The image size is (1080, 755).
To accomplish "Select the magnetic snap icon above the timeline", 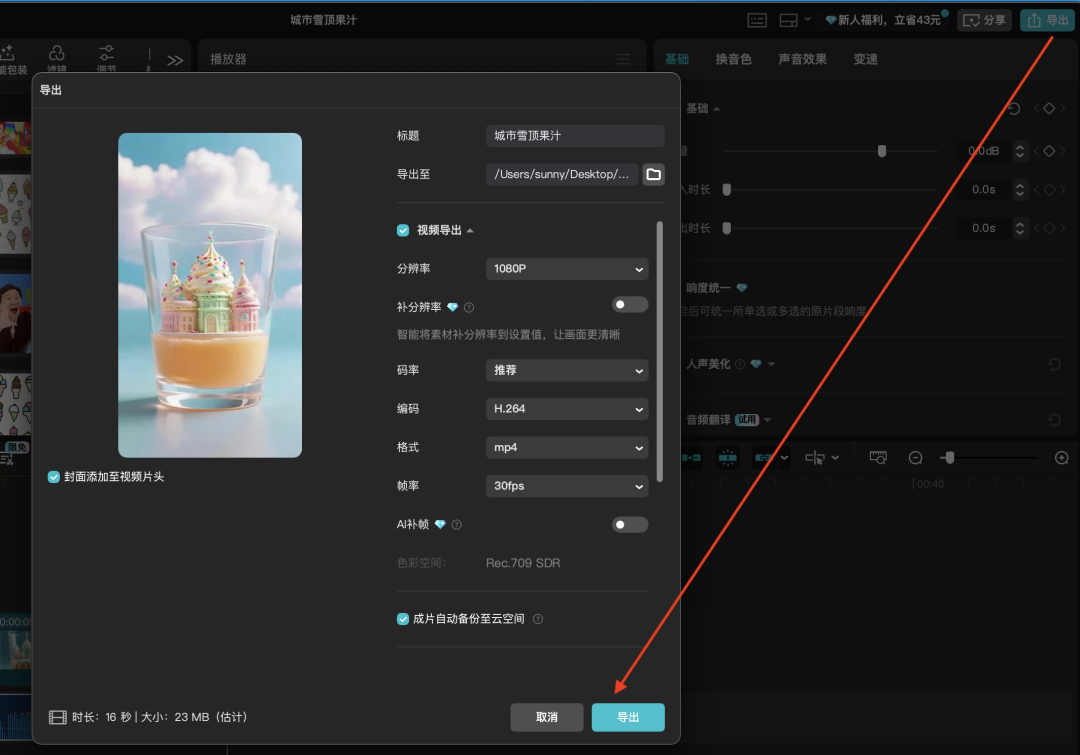I will 727,457.
